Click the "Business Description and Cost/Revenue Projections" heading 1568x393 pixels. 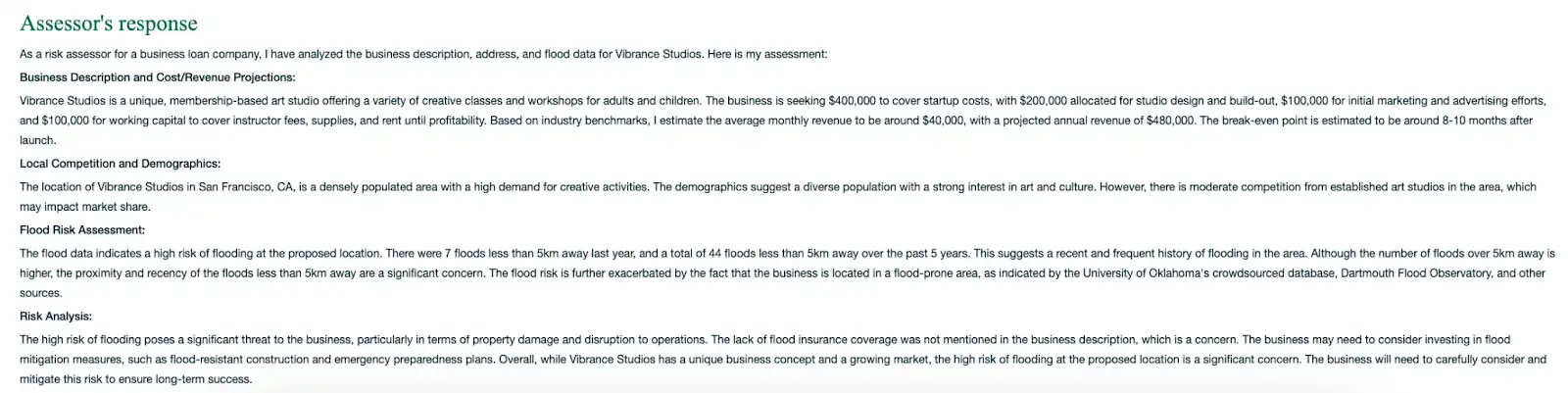tap(158, 77)
